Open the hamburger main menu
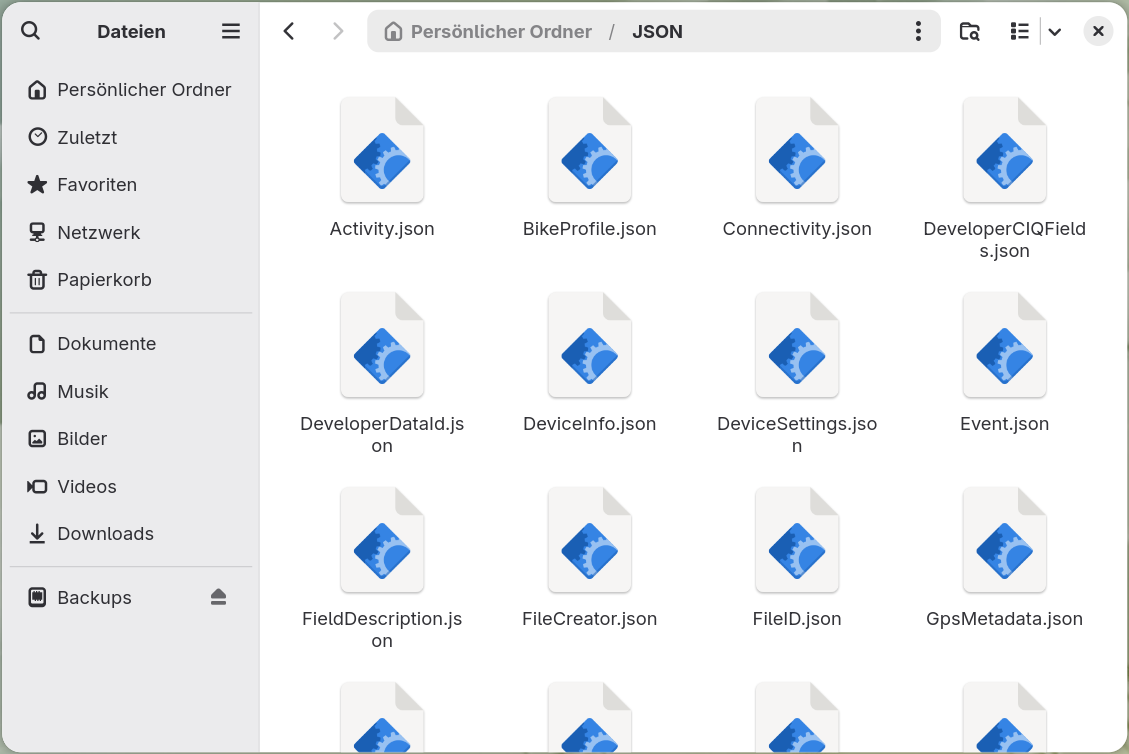 (230, 31)
